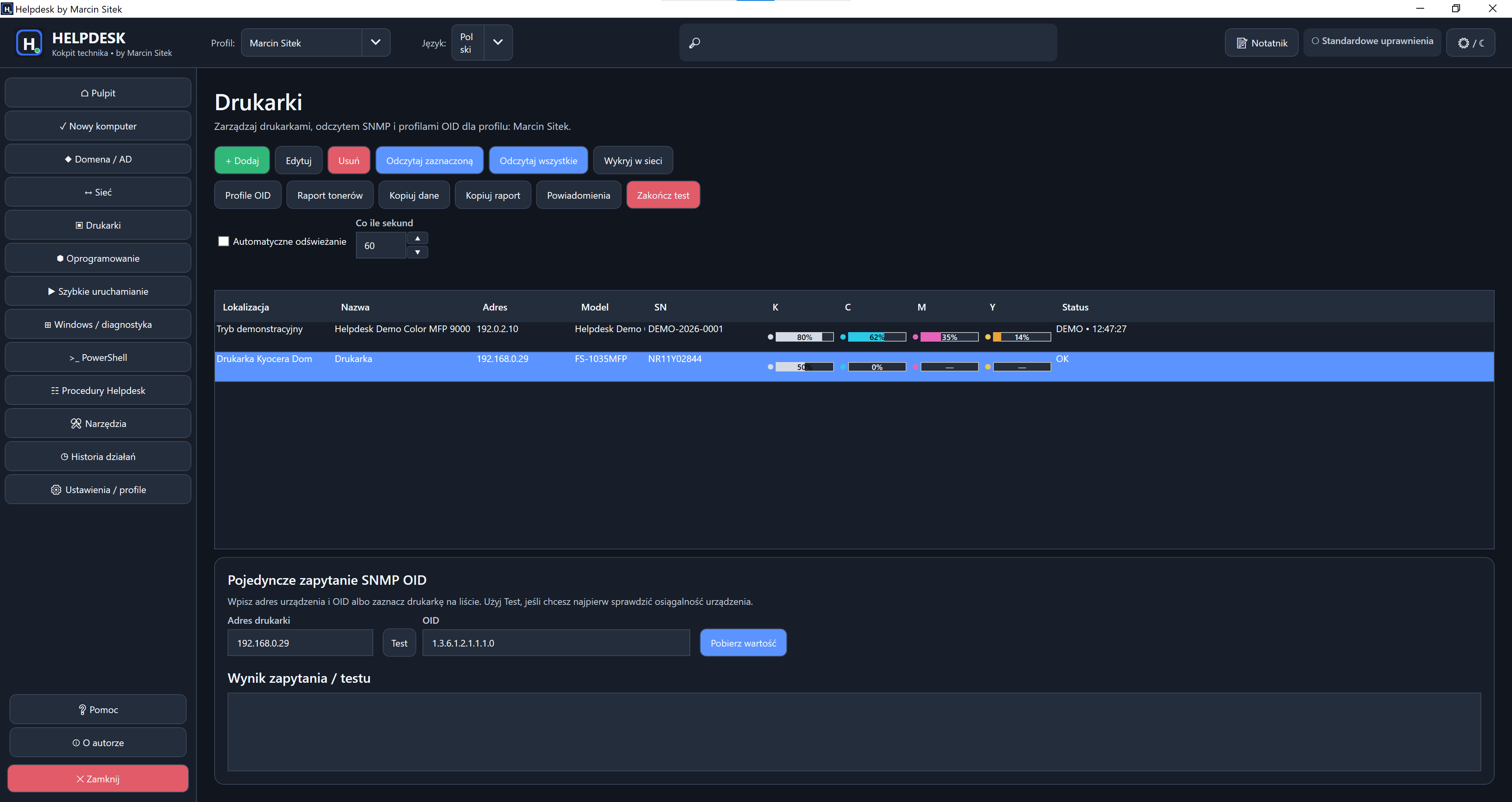Open Powiadomienia settings
Viewport: 1512px width, 802px height.
tap(579, 195)
